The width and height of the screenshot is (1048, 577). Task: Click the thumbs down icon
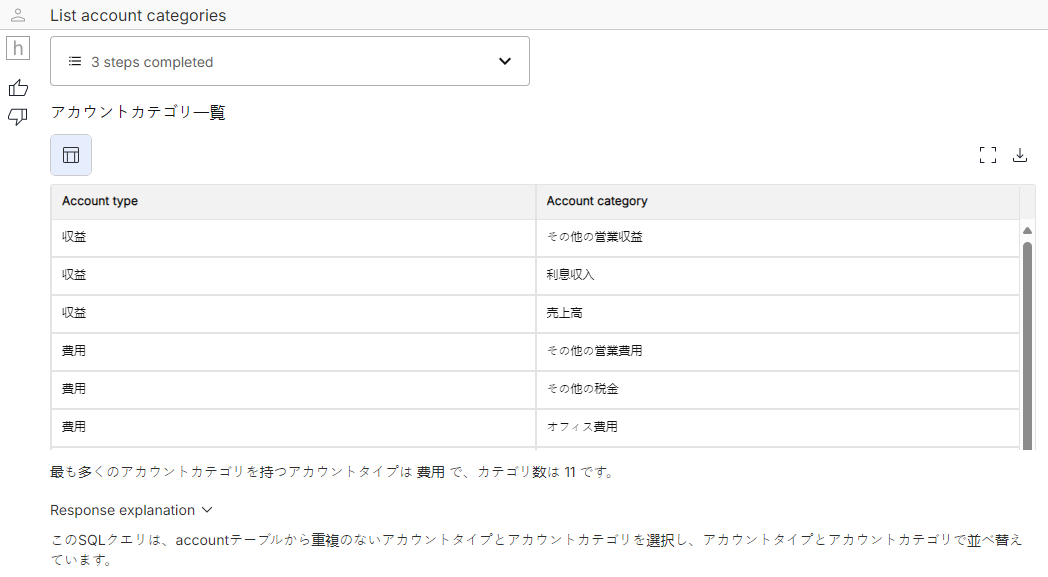click(x=17, y=117)
